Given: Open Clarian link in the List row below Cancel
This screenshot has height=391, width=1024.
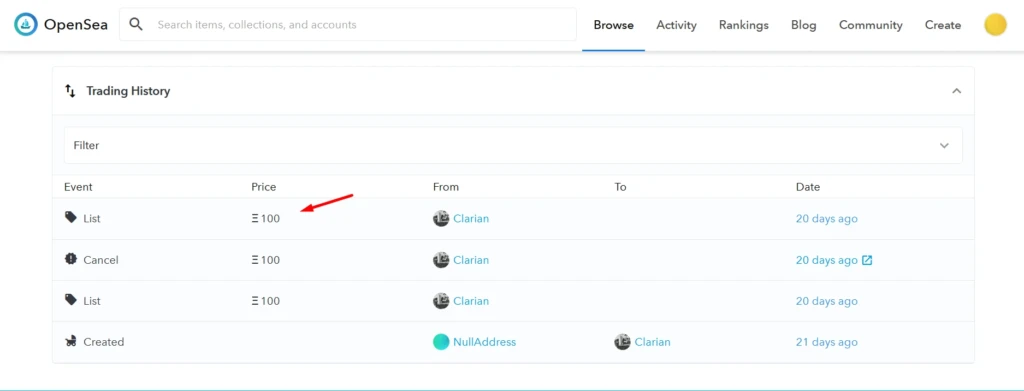Looking at the screenshot, I should pos(471,301).
